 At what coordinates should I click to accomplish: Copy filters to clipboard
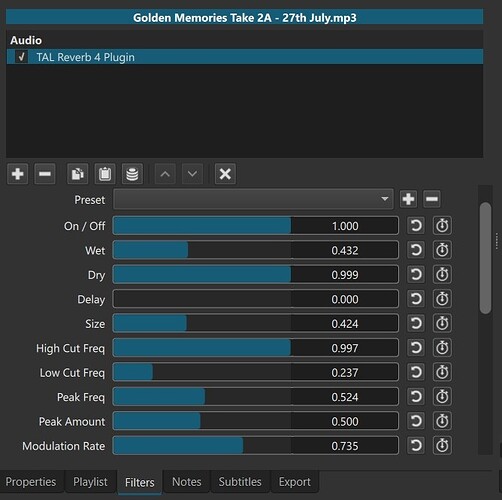point(77,174)
